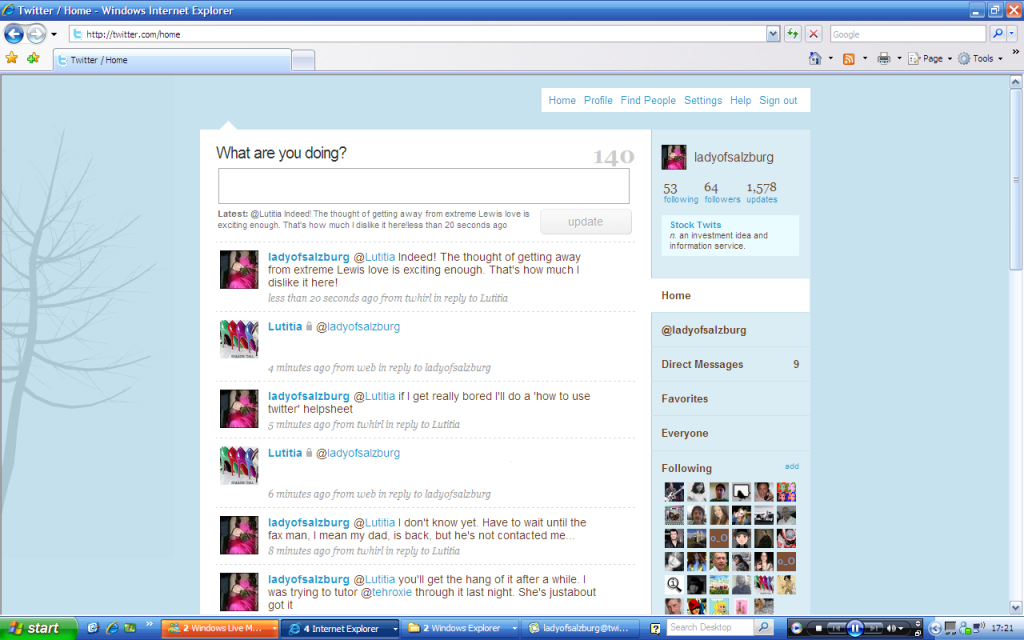
Task: Click the update button
Action: [585, 221]
